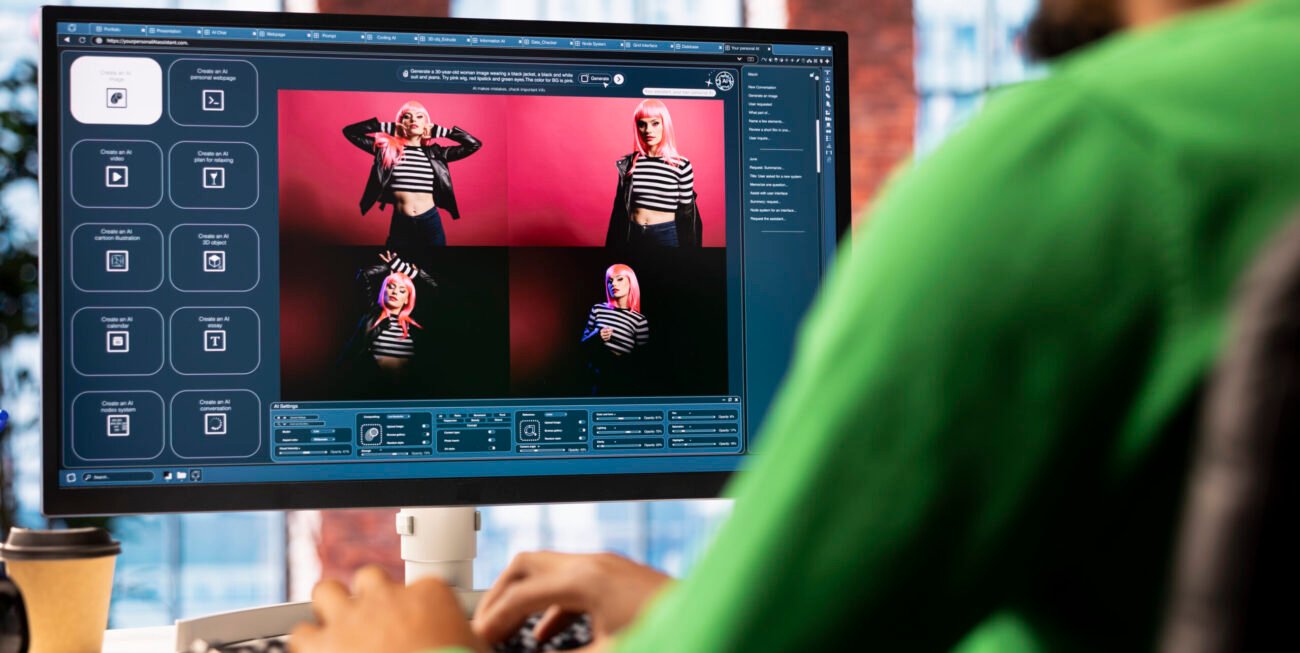Screen dimensions: 1300x653
Task: Open the Create an AI essay tool
Action: [x=214, y=340]
